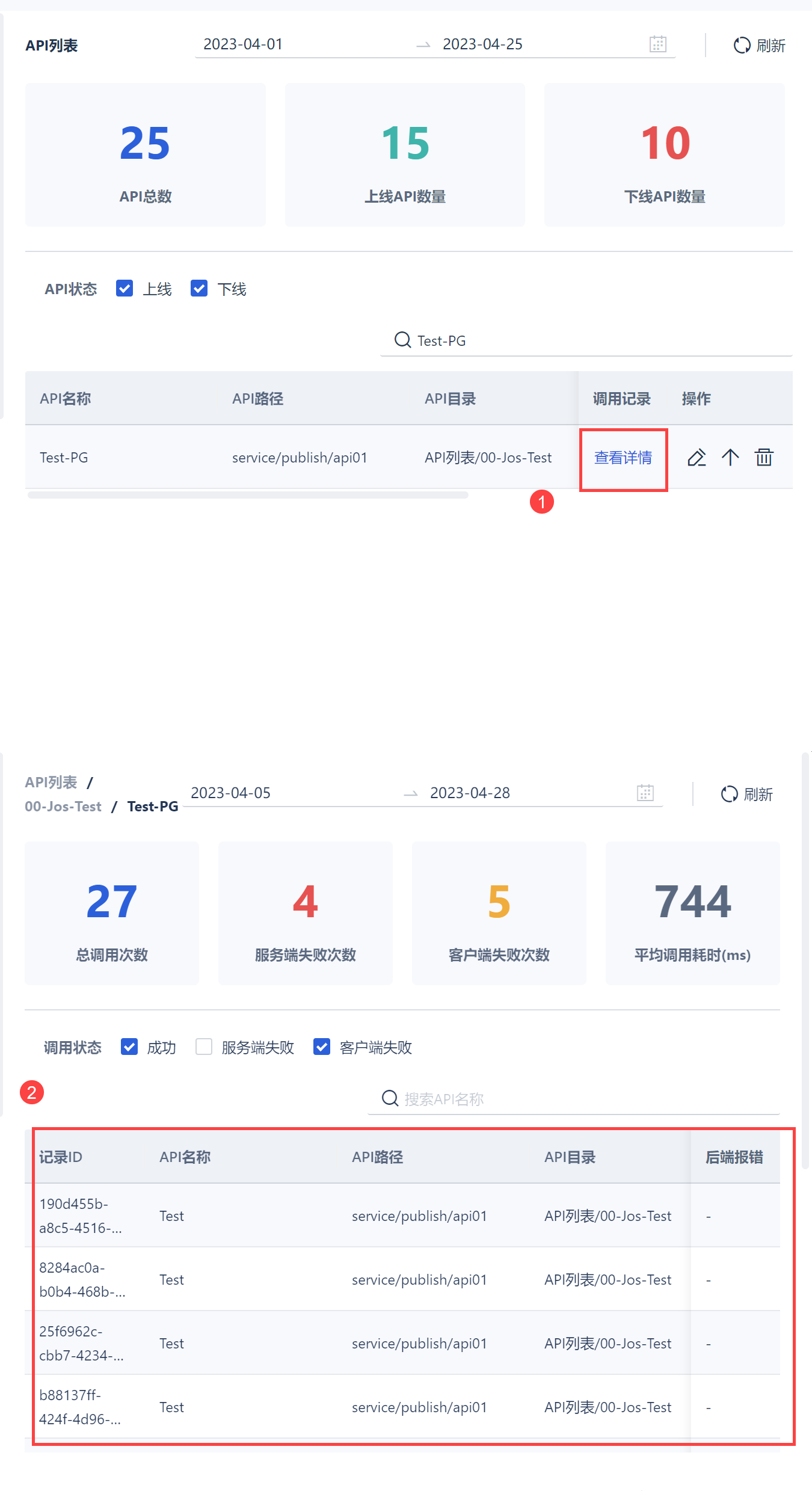Toggle the 上线 API status checkbox

[x=125, y=289]
